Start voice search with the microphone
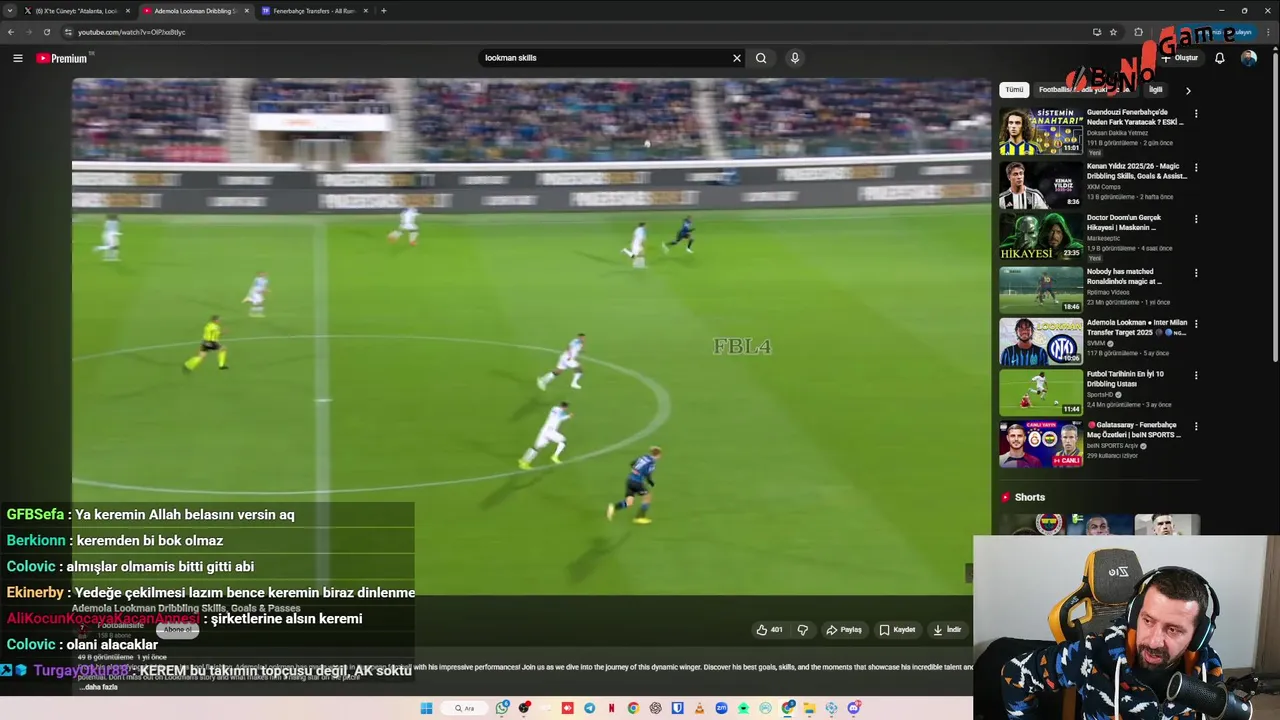 tap(795, 58)
